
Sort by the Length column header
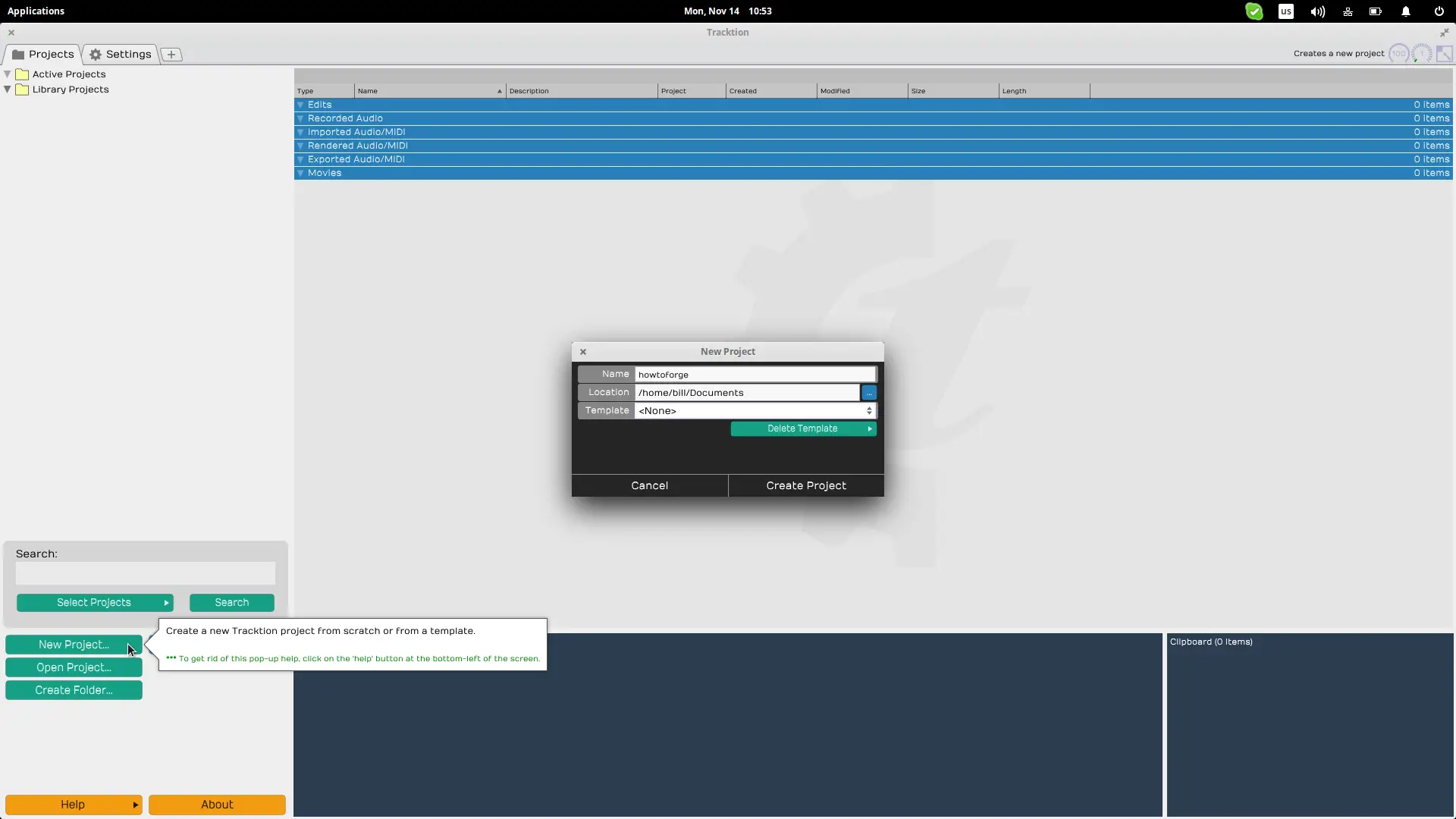coord(1044,91)
